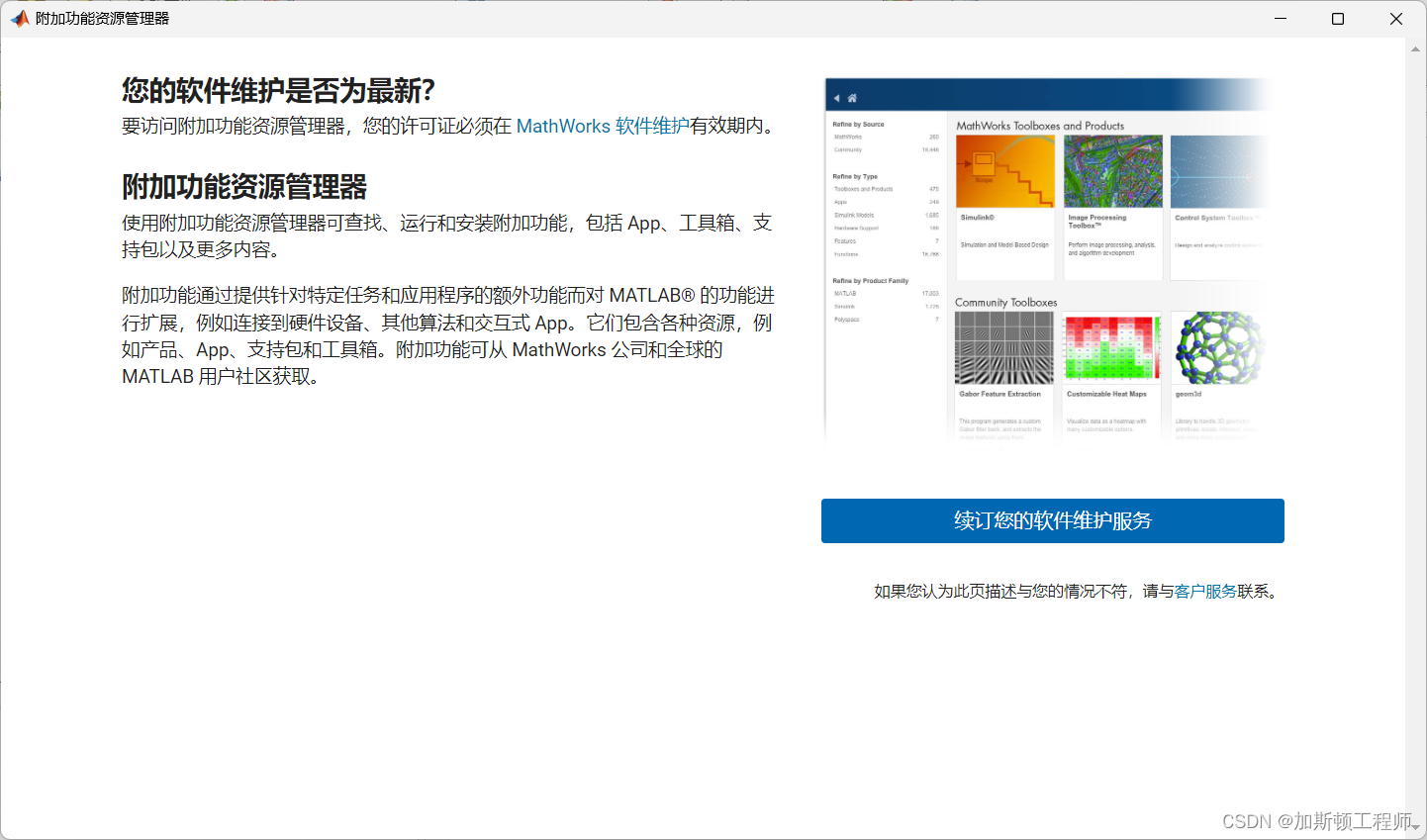Image resolution: width=1427 pixels, height=840 pixels.
Task: Click the MATLAB logo in title bar
Action: (19, 19)
